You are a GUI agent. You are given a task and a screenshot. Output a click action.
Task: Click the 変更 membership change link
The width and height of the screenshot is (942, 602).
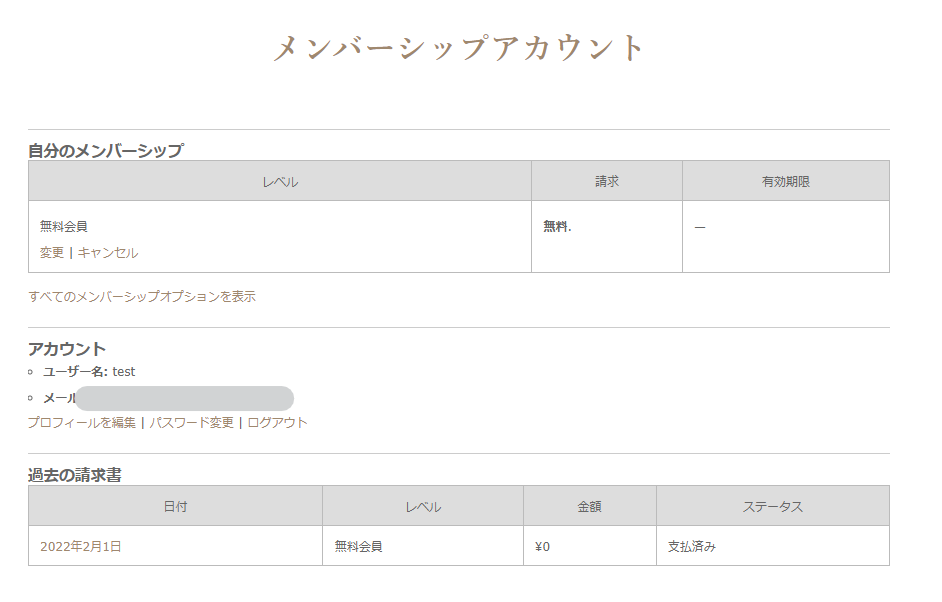(52, 253)
